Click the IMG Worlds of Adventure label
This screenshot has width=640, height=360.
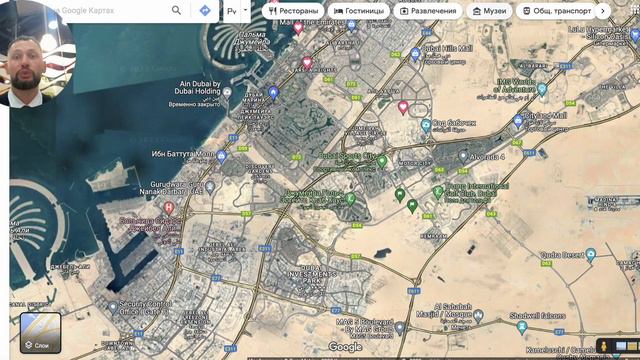click(516, 86)
